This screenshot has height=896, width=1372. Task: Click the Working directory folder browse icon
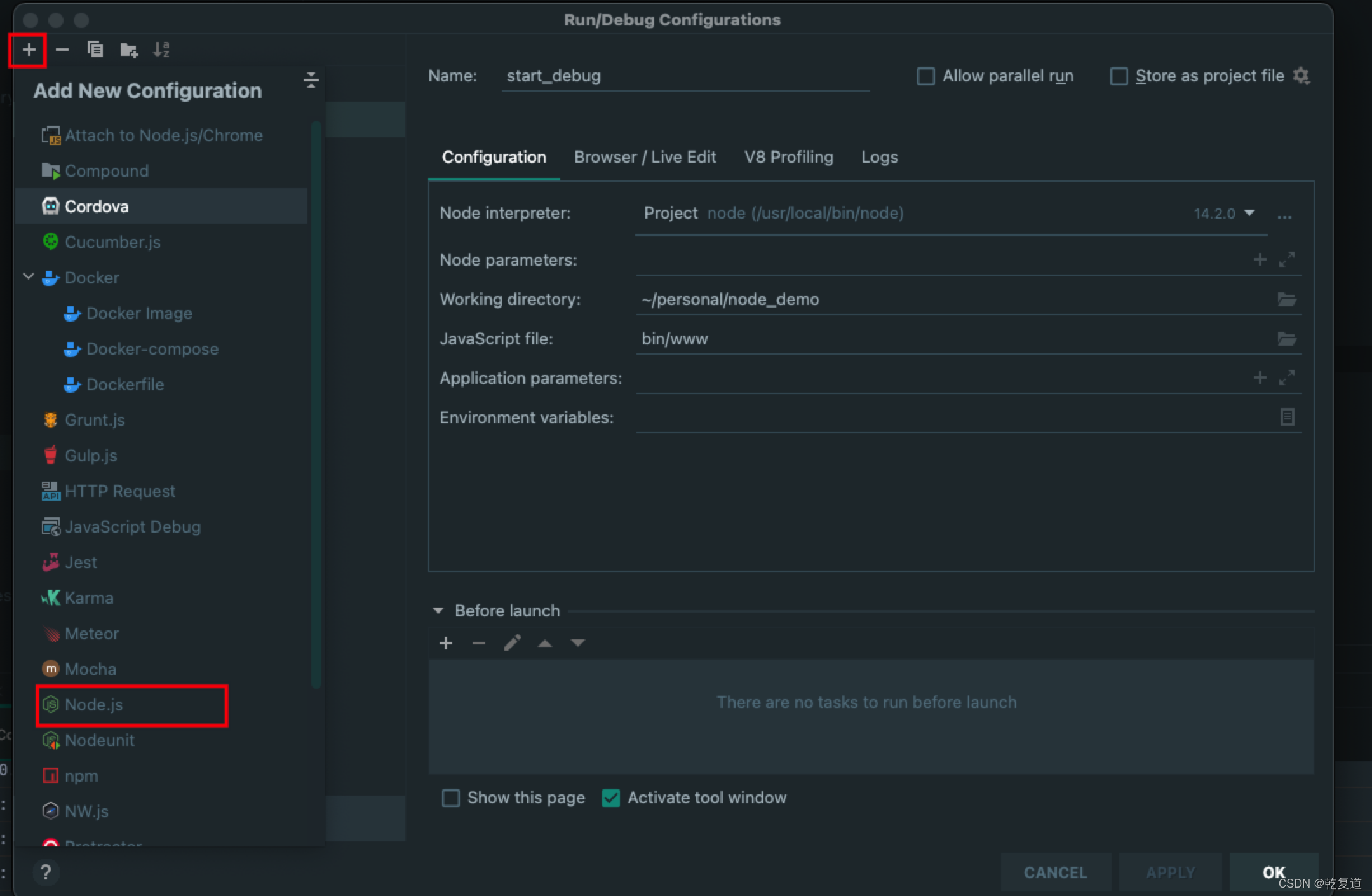[x=1287, y=299]
